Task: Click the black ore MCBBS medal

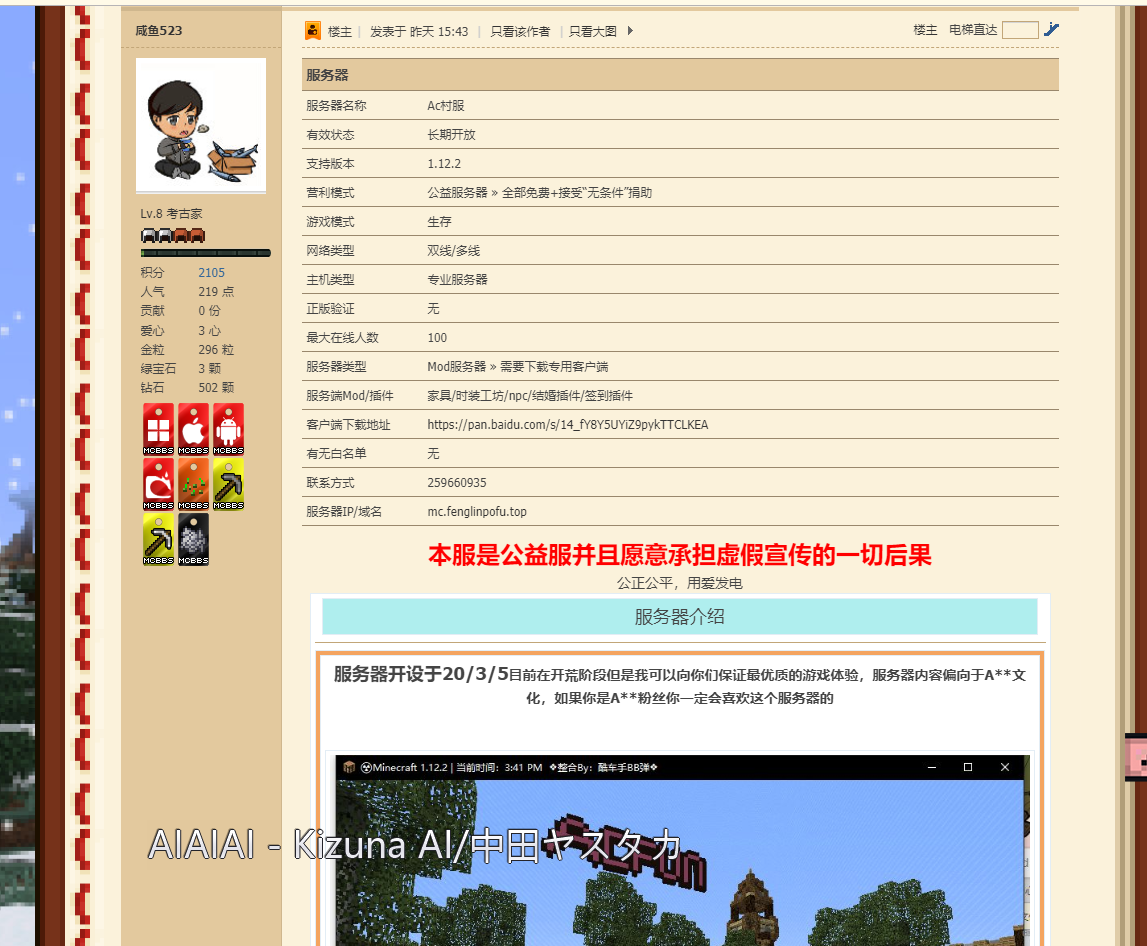Action: [193, 538]
